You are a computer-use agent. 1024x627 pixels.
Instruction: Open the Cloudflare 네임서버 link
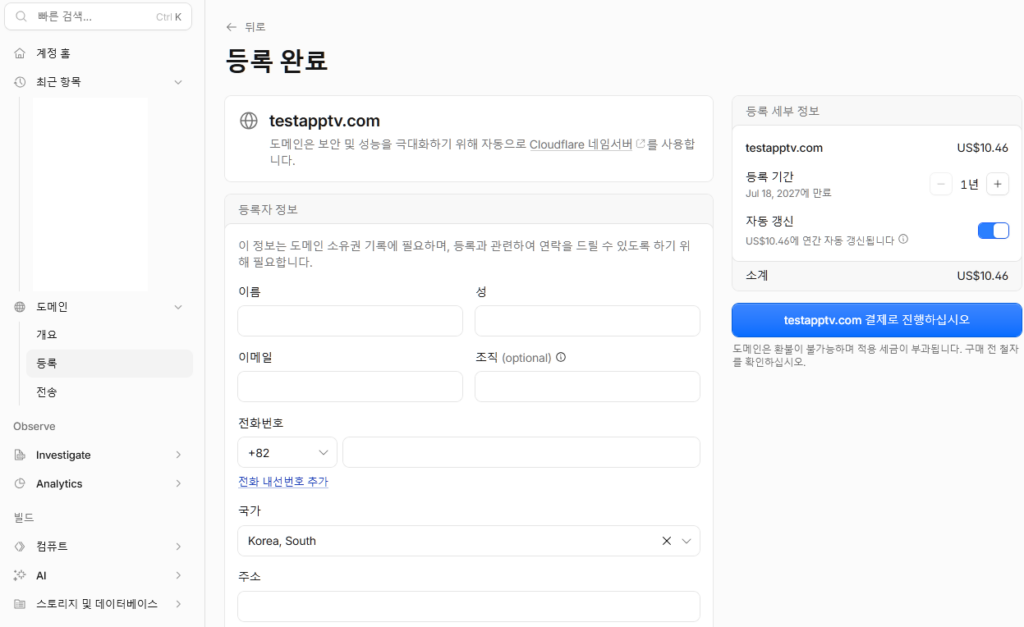click(x=581, y=144)
